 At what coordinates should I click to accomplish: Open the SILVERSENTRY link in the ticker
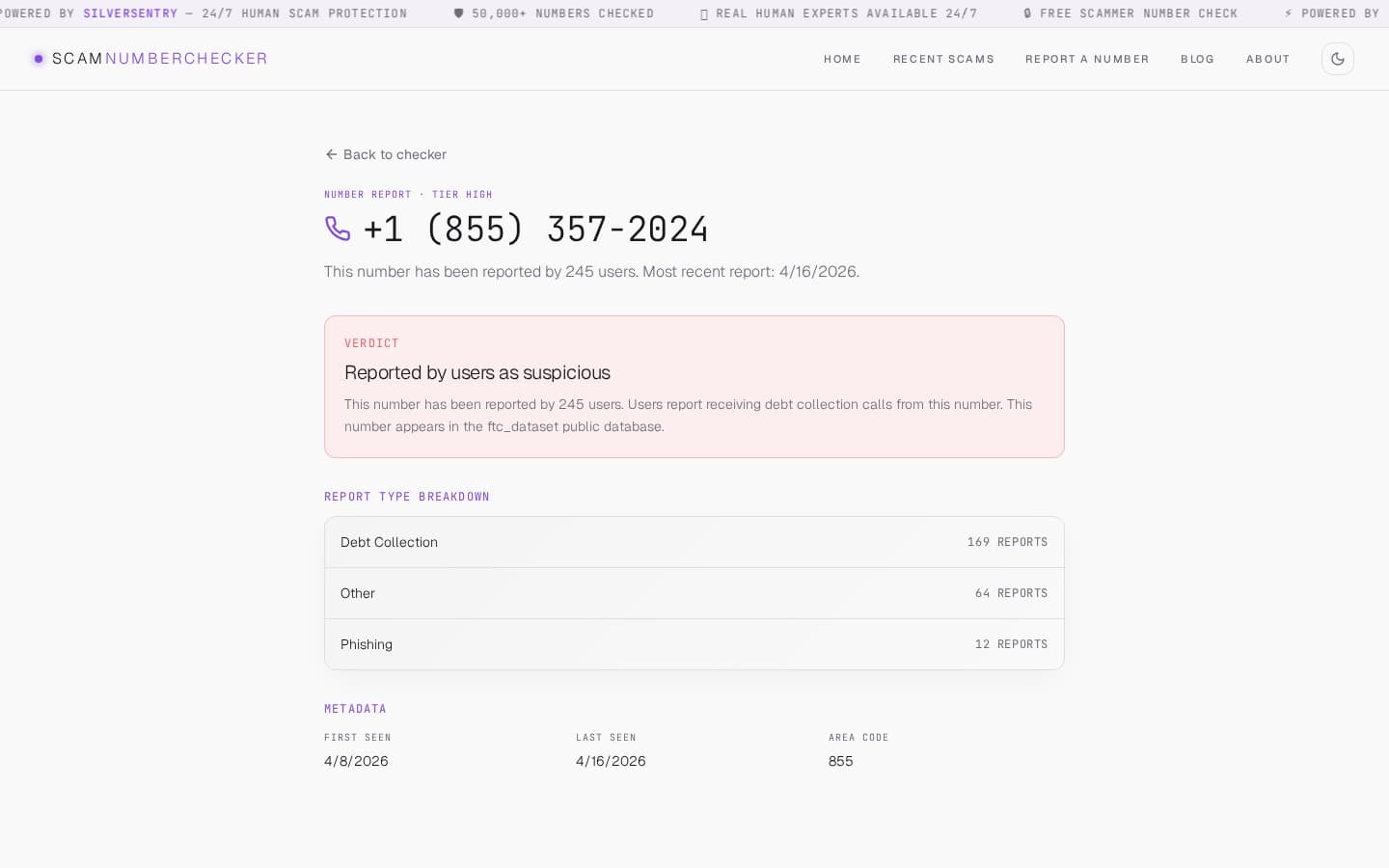point(130,14)
